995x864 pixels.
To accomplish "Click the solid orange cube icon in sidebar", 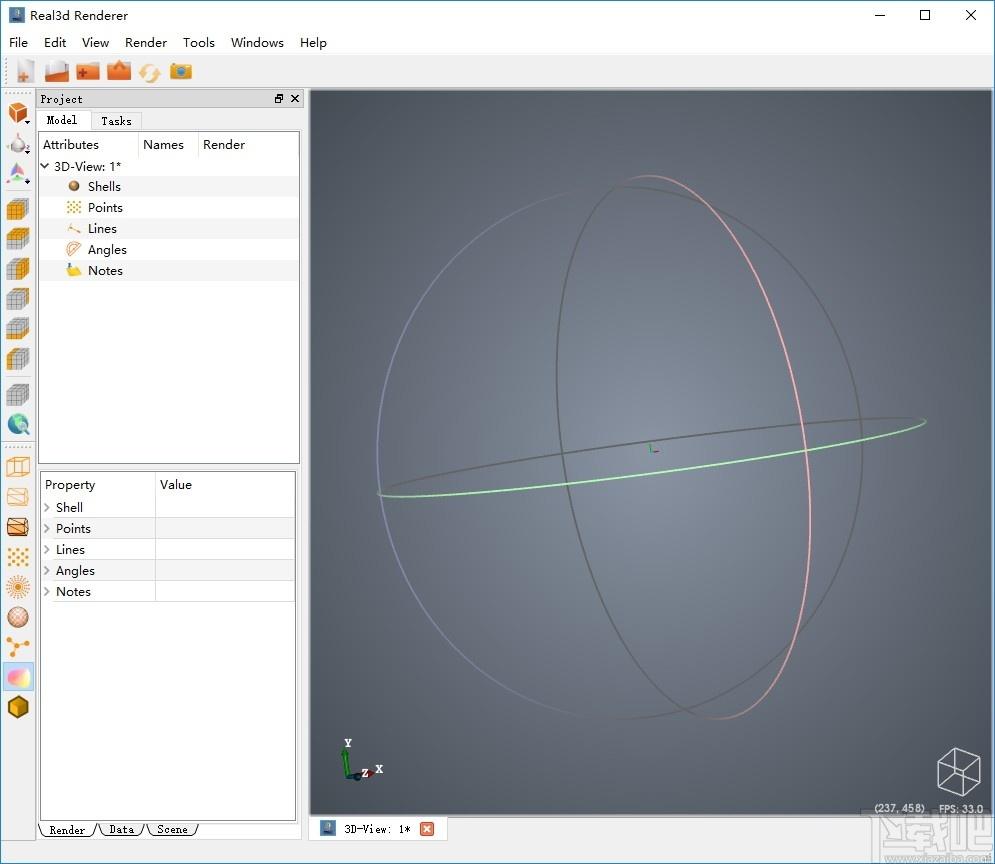I will point(18,114).
